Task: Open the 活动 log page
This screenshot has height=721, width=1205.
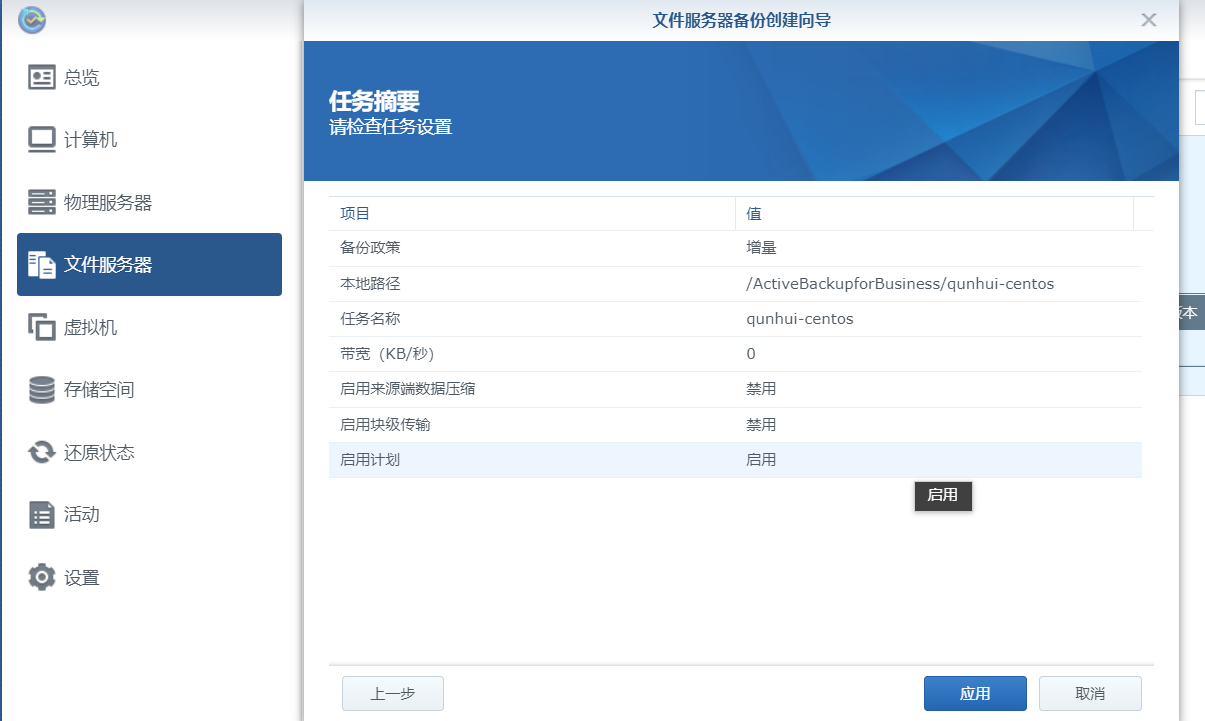Action: click(149, 515)
